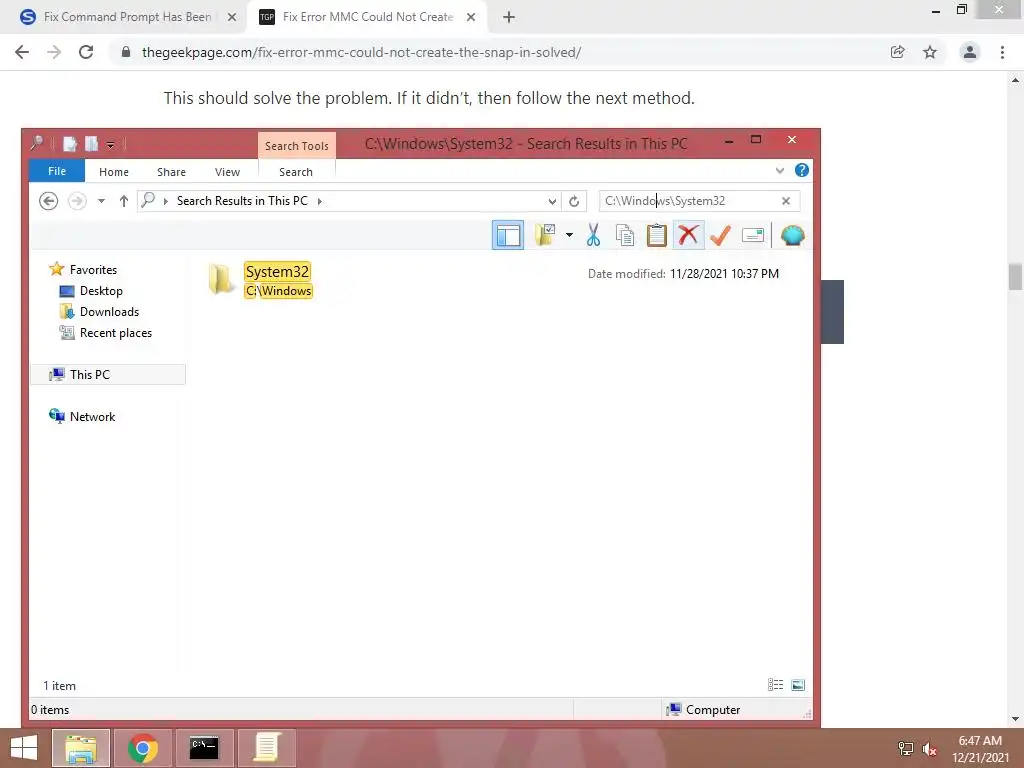
Task: Open the File tab in Explorer
Action: pos(57,171)
